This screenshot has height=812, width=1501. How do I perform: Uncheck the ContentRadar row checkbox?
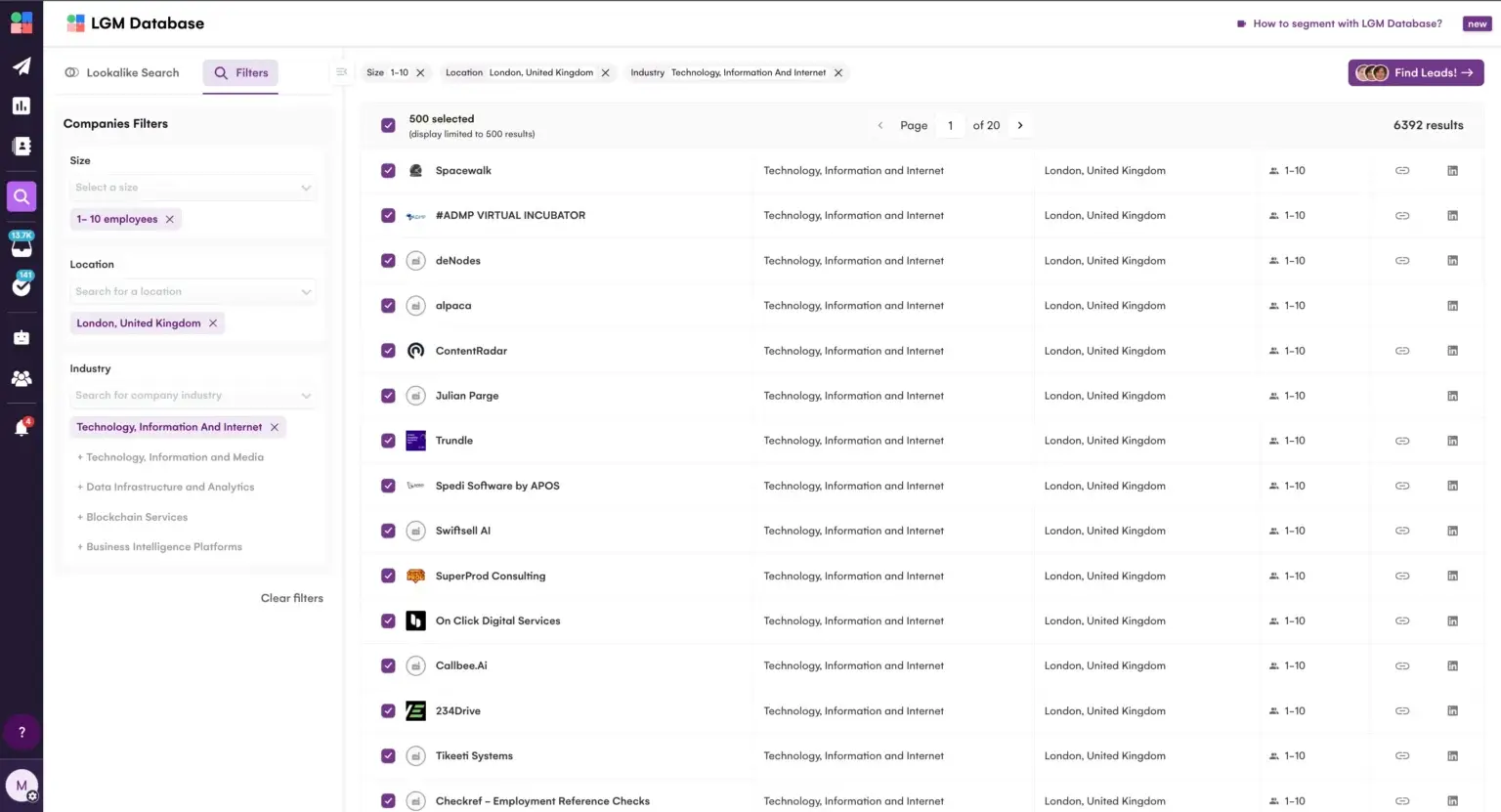[x=388, y=351]
